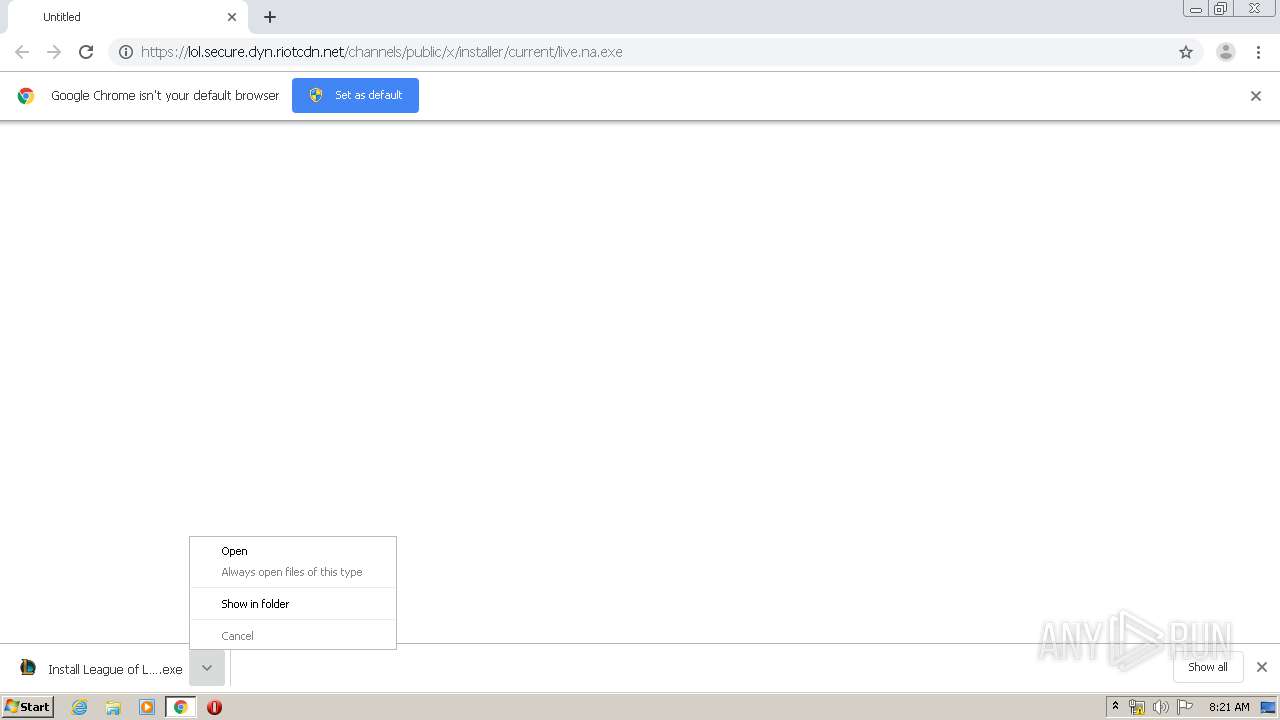1280x720 pixels.
Task: Open Action Center flag icon
Action: click(x=1185, y=707)
